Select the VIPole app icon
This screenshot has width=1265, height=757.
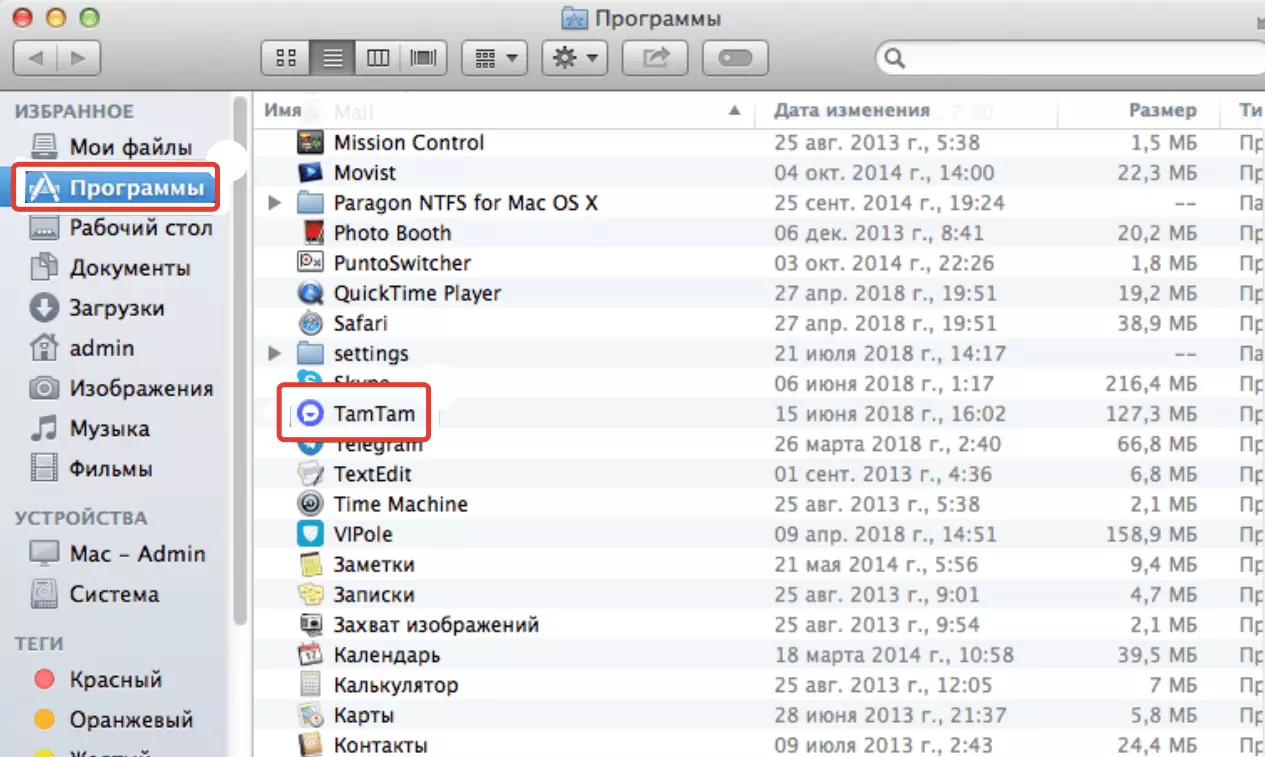(311, 534)
